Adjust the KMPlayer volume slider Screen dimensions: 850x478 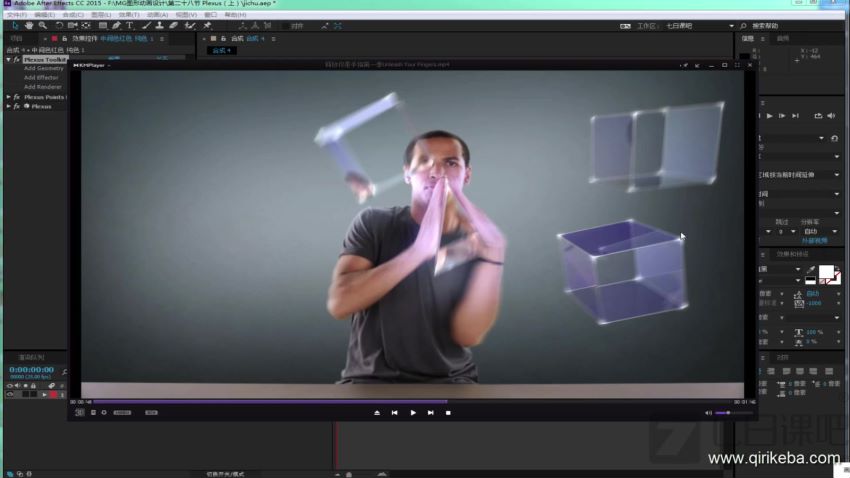734,413
